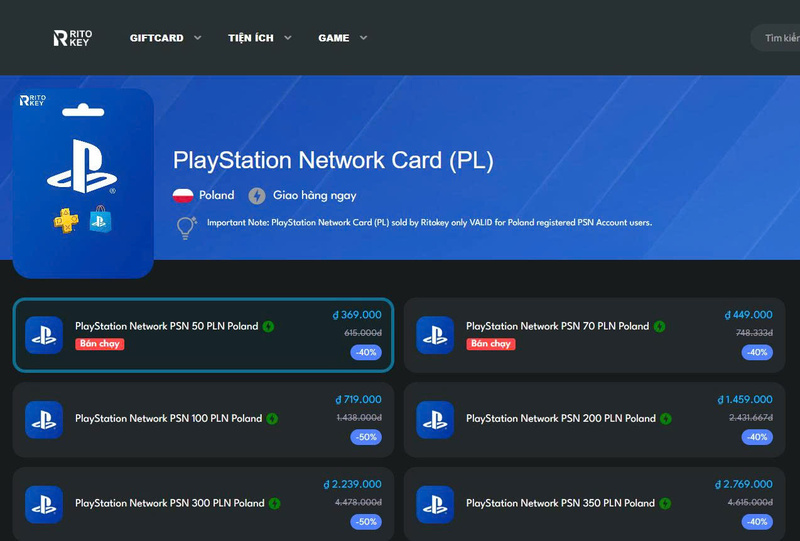800x541 pixels.
Task: Click the -50% badge on the 100 PLN card
Action: [x=366, y=437]
